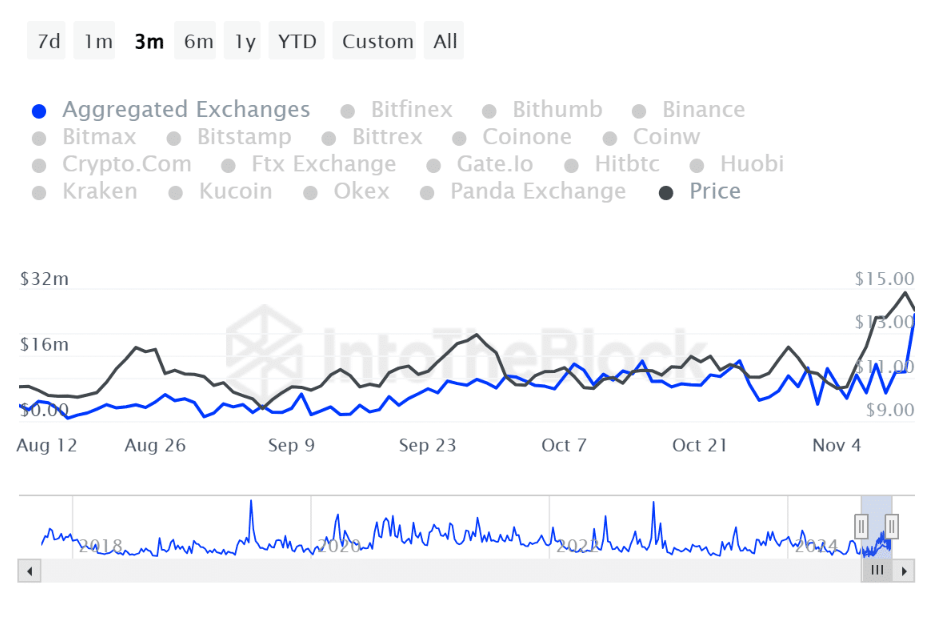Choose the 6m range button
The image size is (939, 620).
click(x=198, y=41)
